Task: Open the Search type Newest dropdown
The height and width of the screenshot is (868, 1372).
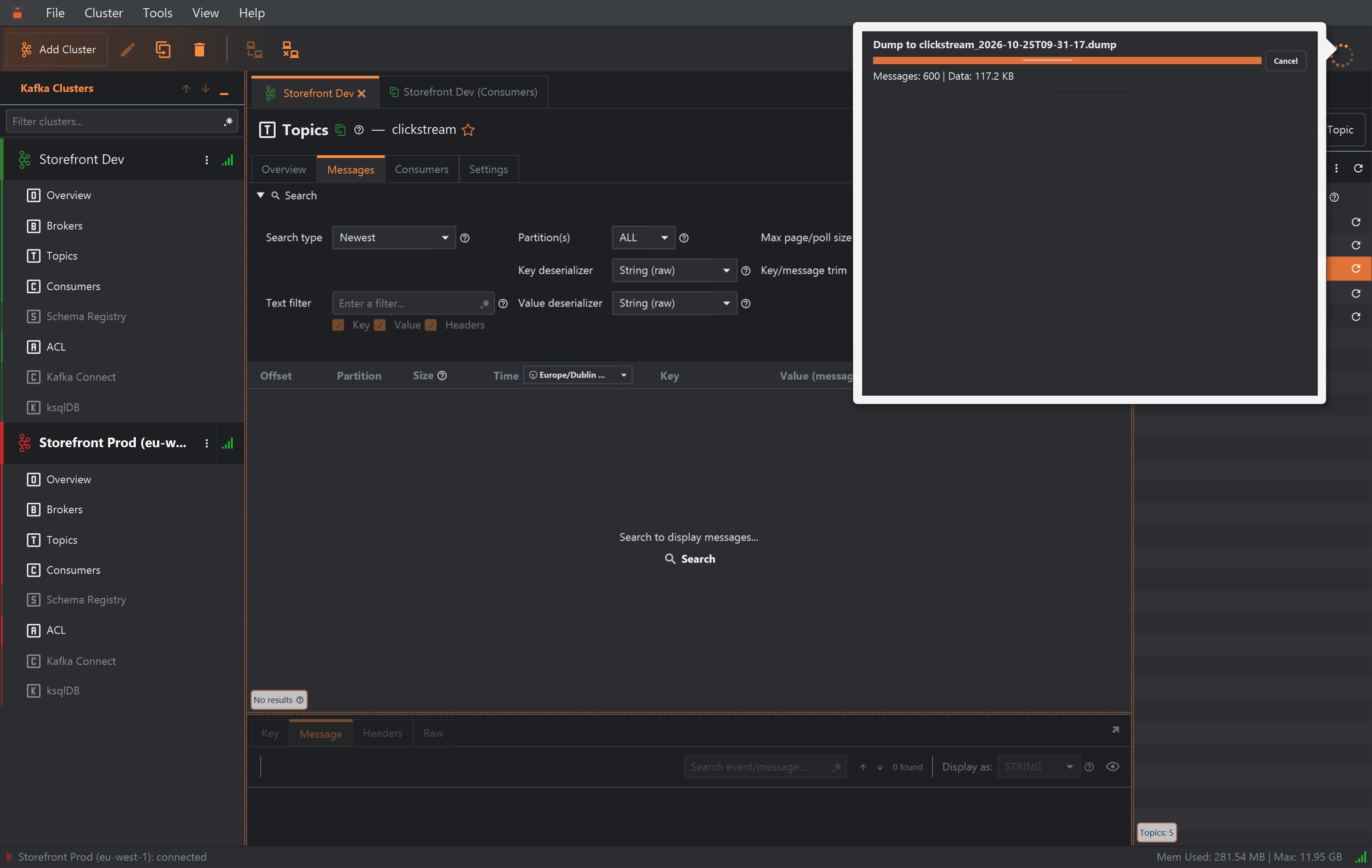Action: pos(394,238)
